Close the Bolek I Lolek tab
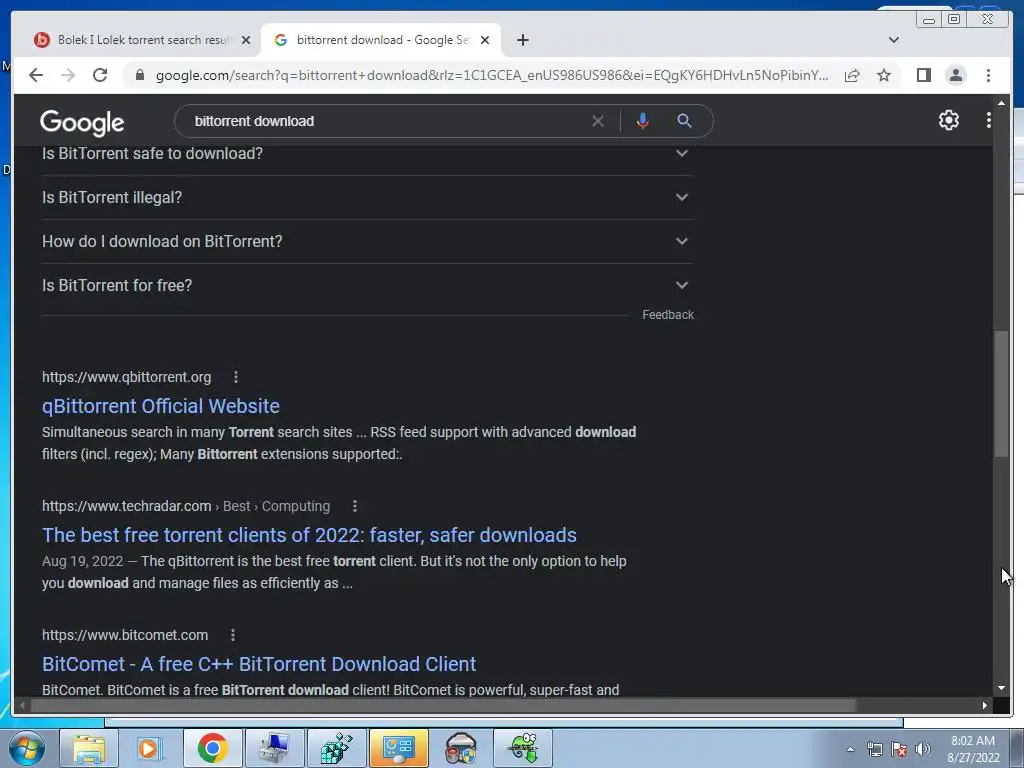The width and height of the screenshot is (1024, 768). point(246,40)
